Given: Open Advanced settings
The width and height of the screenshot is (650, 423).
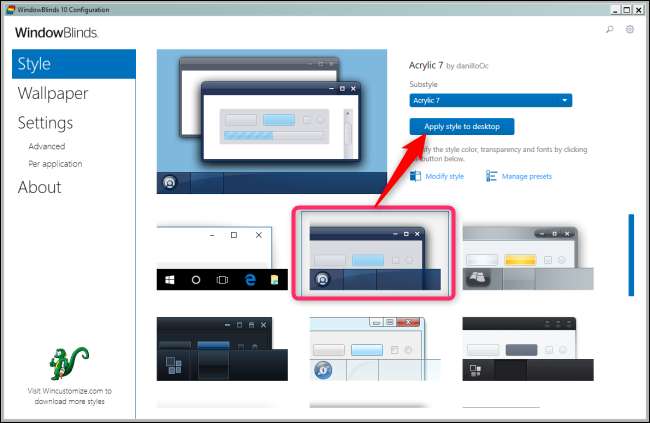Looking at the screenshot, I should coord(47,146).
